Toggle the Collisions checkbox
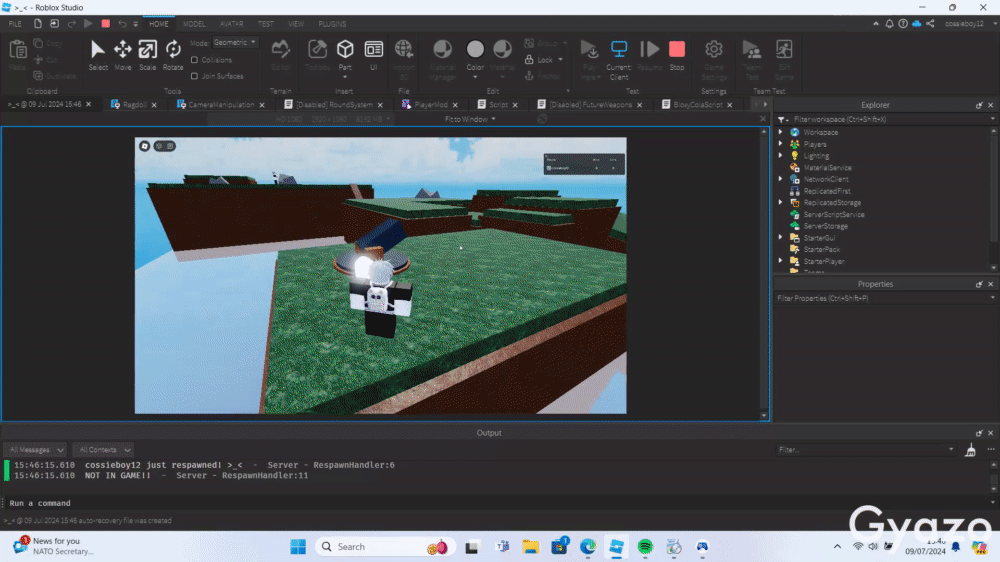The height and width of the screenshot is (562, 1000). (195, 60)
